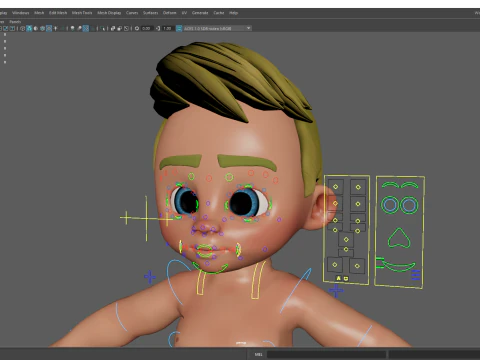Image resolution: width=480 pixels, height=360 pixels.
Task: Select right eyebrow arc control on face panel
Action: tap(410, 184)
